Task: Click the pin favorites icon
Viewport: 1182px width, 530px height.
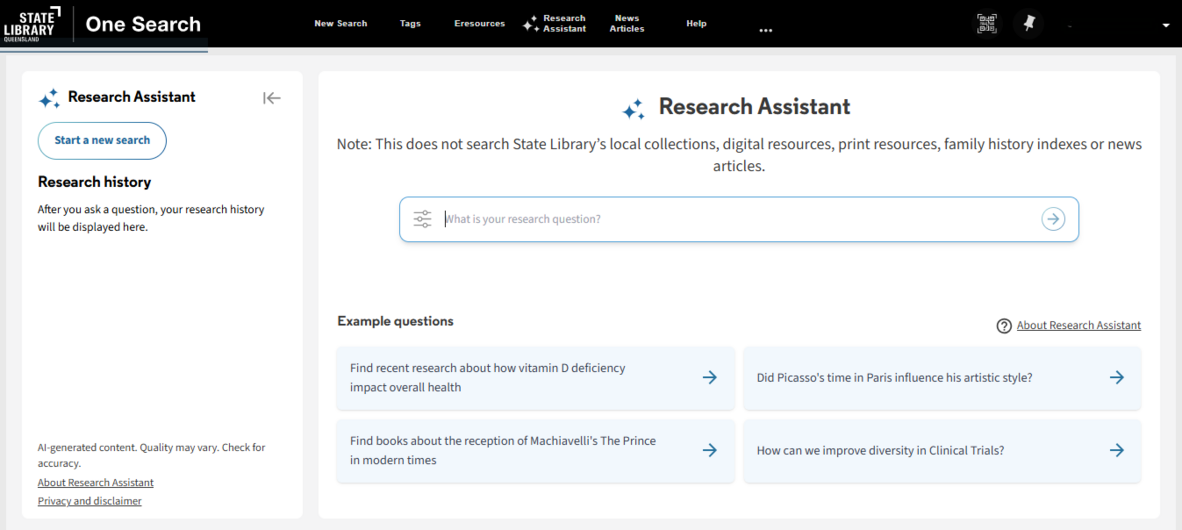Action: coord(1028,23)
